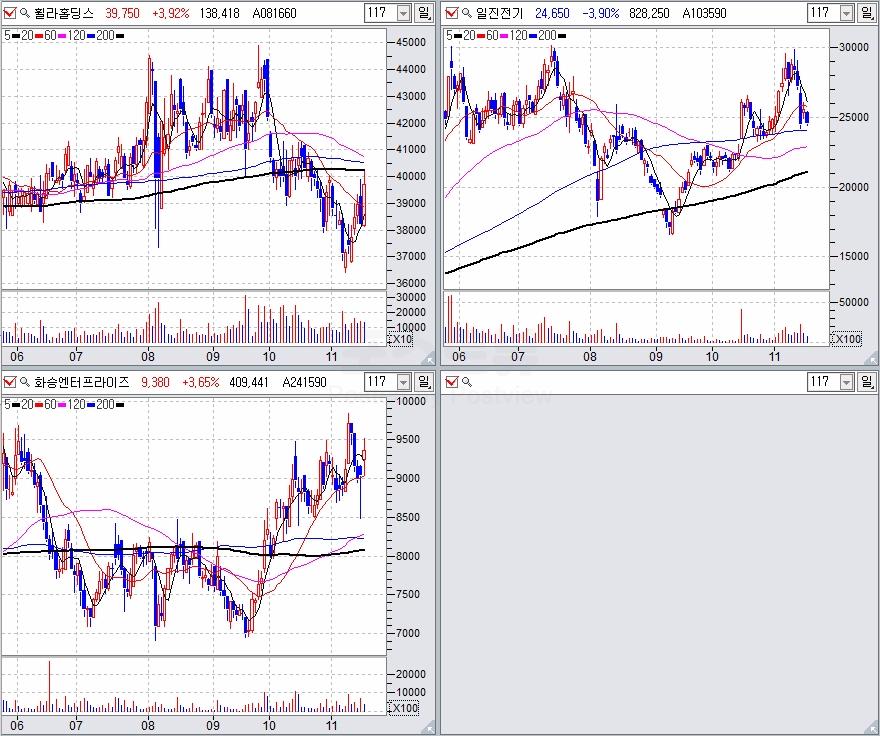Expand the 117 dropdown in the empty panel
The height and width of the screenshot is (736, 880).
[x=845, y=382]
